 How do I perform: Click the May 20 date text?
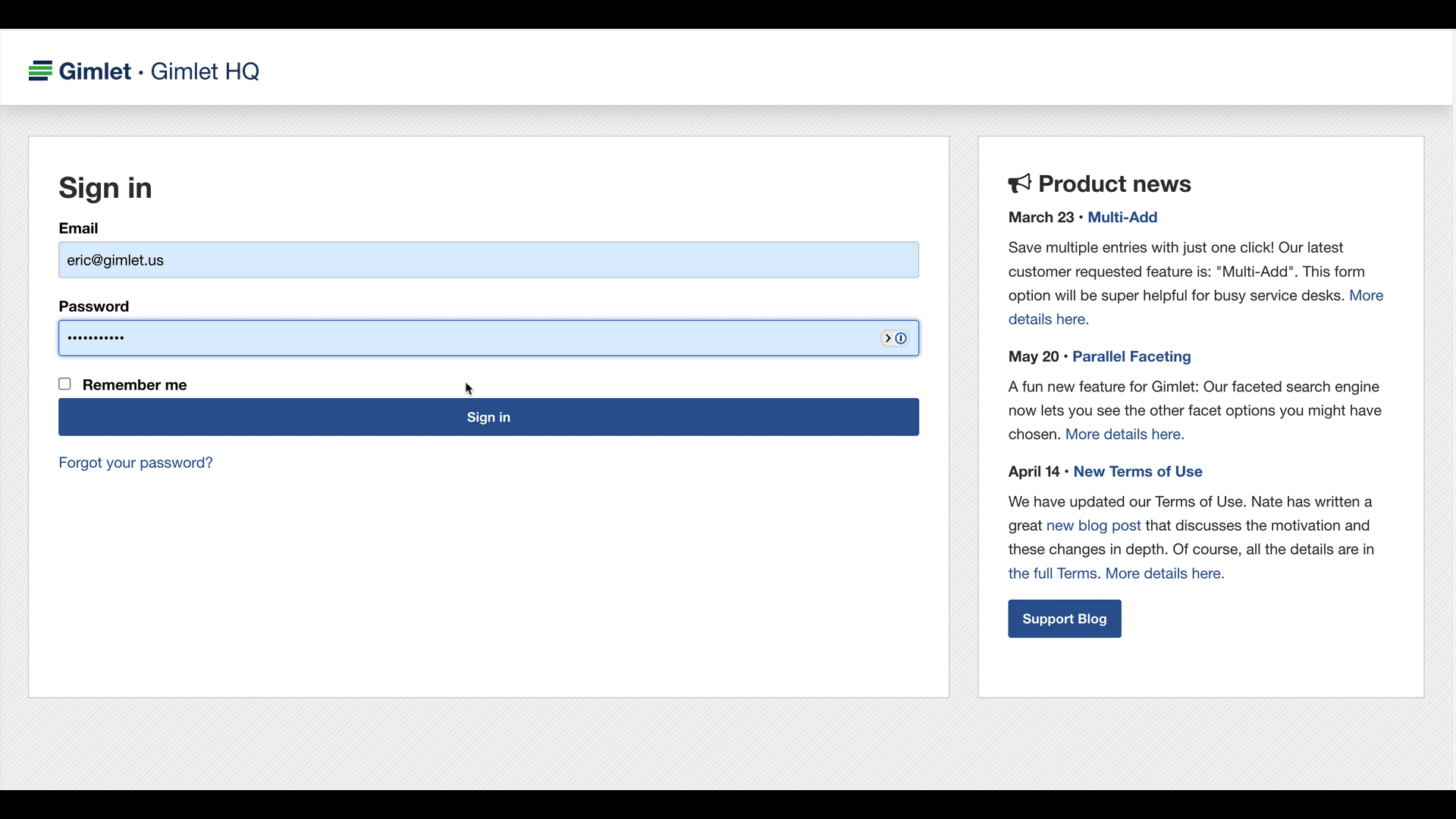(x=1034, y=356)
